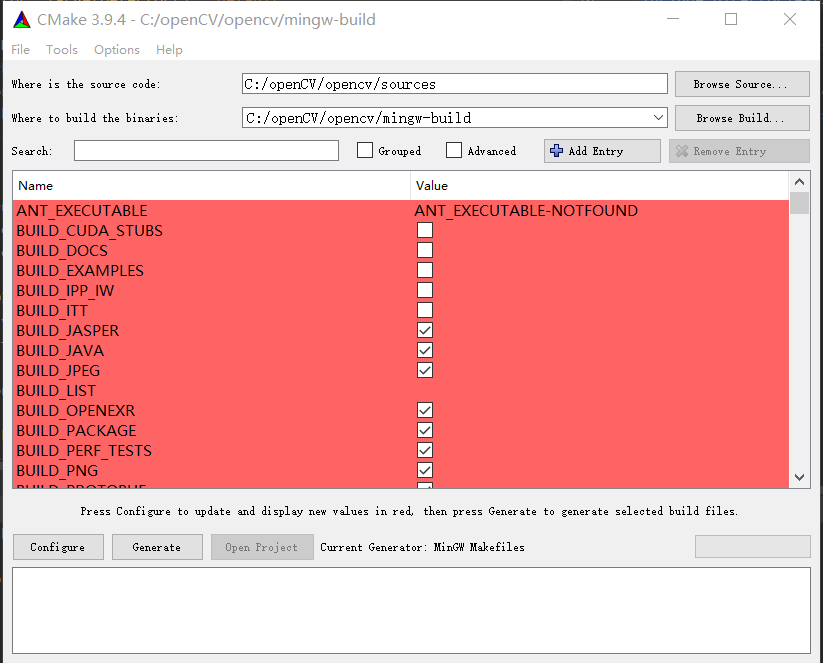
Task: Select the BUILD_IPP_IW entry name
Action: point(65,290)
